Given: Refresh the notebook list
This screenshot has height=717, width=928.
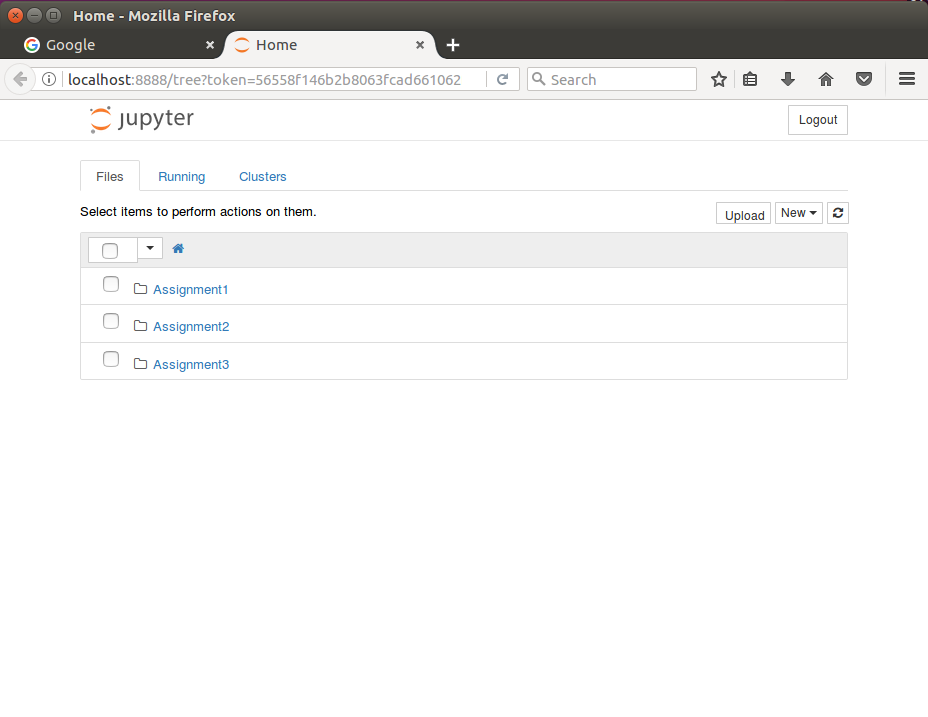Looking at the screenshot, I should pos(838,213).
